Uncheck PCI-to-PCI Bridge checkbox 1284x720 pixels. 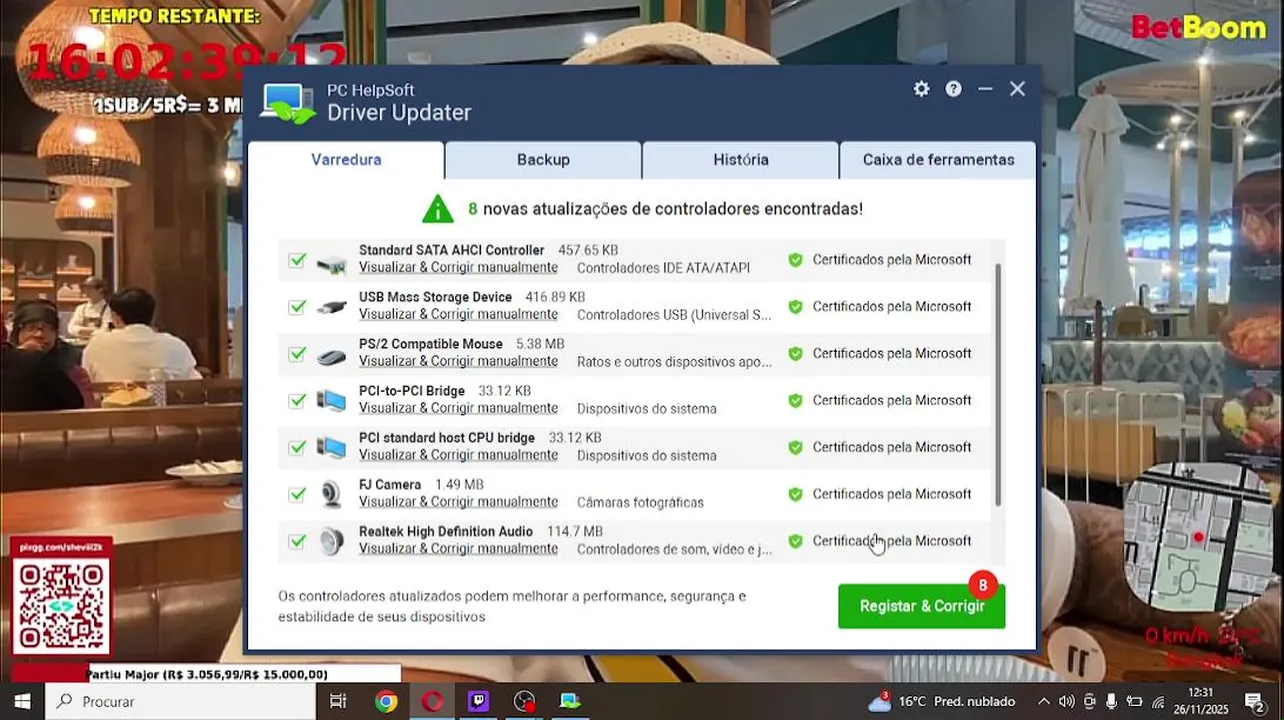pos(297,401)
